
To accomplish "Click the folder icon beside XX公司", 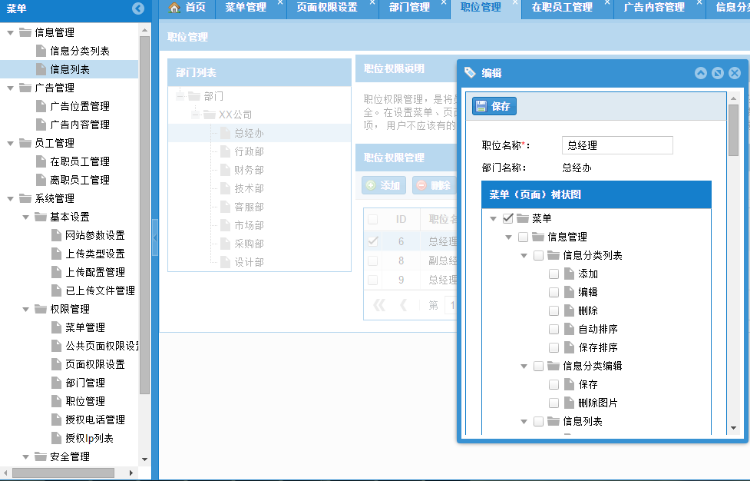I will pos(210,115).
